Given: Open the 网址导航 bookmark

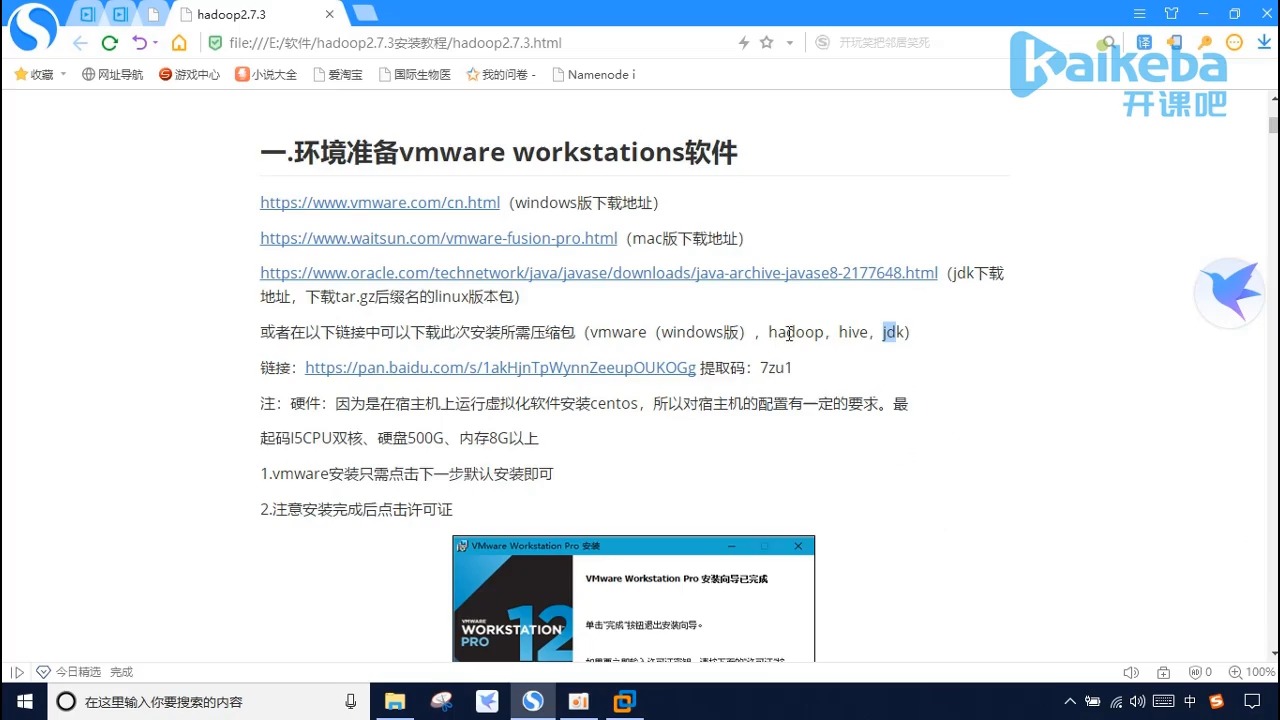Looking at the screenshot, I should click(x=112, y=74).
